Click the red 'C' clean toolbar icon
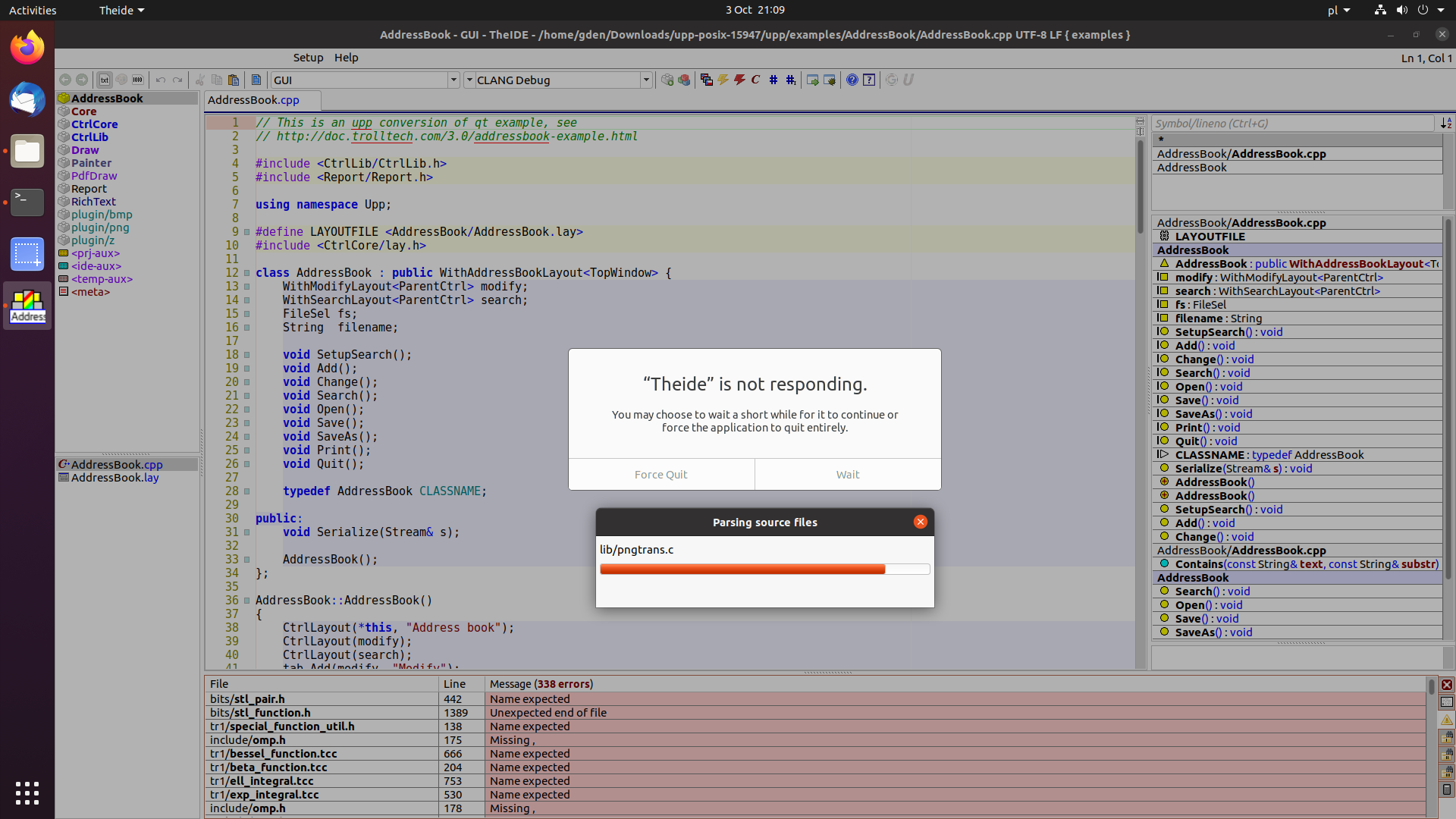 point(755,80)
